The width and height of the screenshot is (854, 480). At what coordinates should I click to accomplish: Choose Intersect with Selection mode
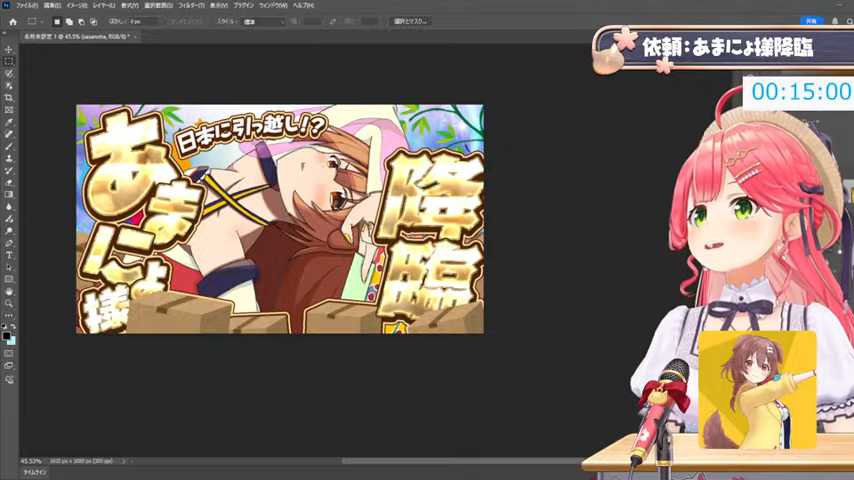(x=94, y=22)
